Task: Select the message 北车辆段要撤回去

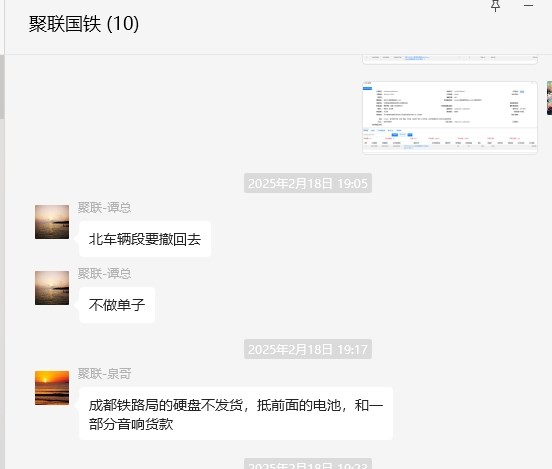Action: [x=145, y=239]
